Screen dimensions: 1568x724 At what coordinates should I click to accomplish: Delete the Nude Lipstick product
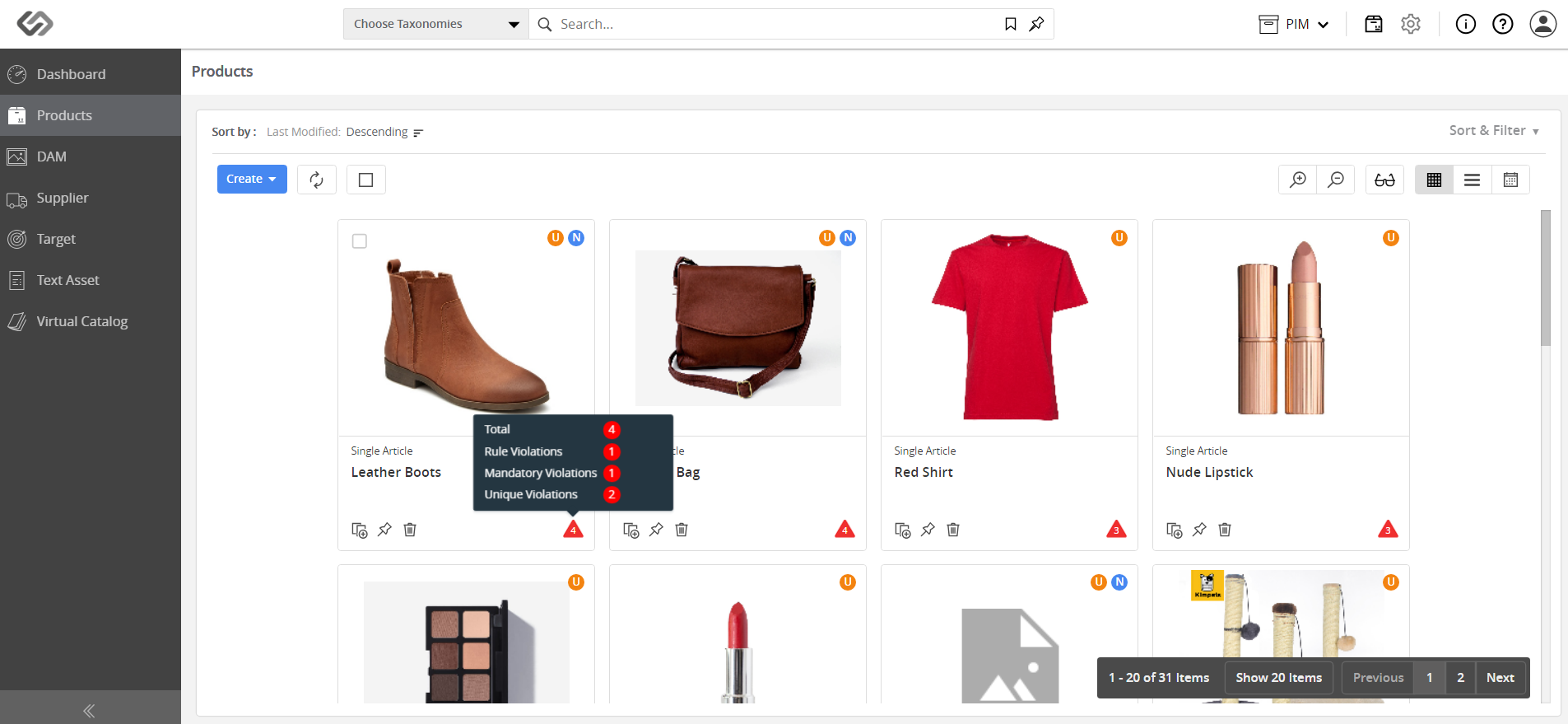click(x=1225, y=530)
